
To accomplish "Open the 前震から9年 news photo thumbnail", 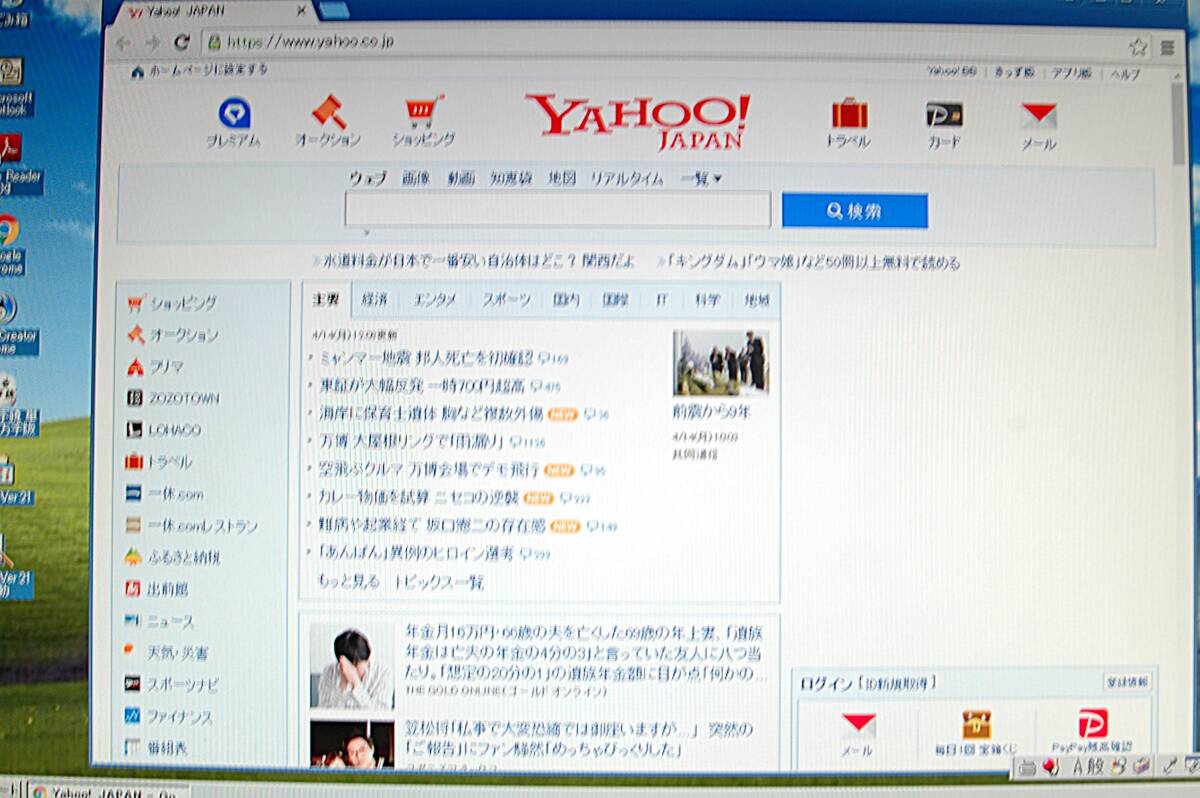I will [x=721, y=363].
